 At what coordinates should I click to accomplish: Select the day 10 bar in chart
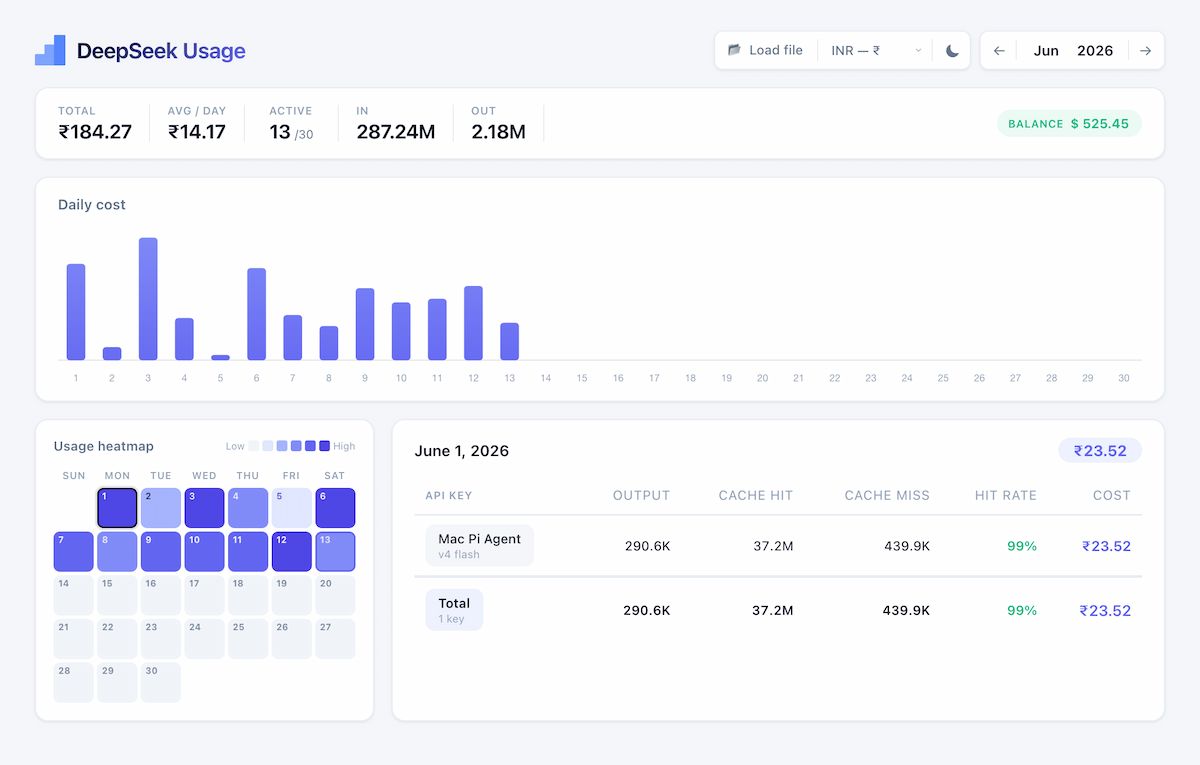[x=401, y=331]
